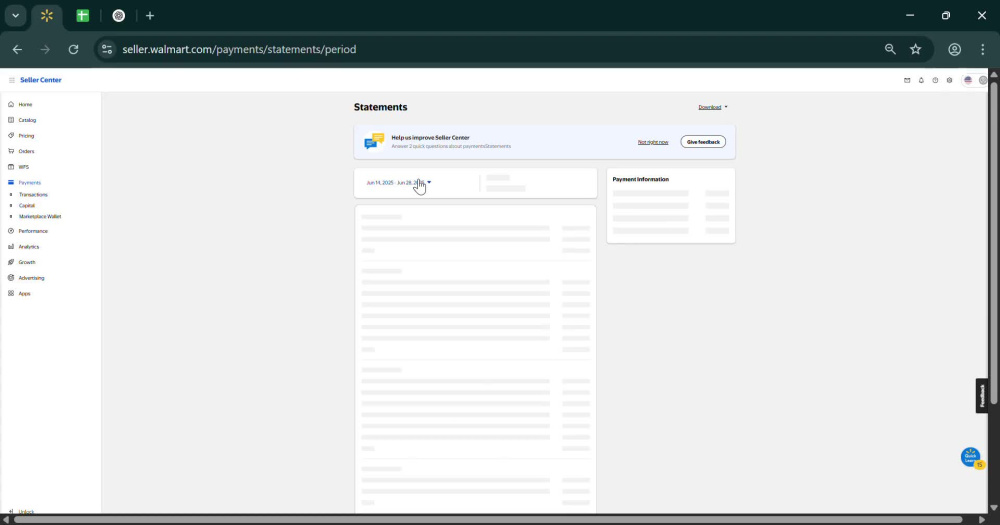This screenshot has width=1000, height=525.
Task: Go back using the browser back arrow
Action: [x=17, y=49]
